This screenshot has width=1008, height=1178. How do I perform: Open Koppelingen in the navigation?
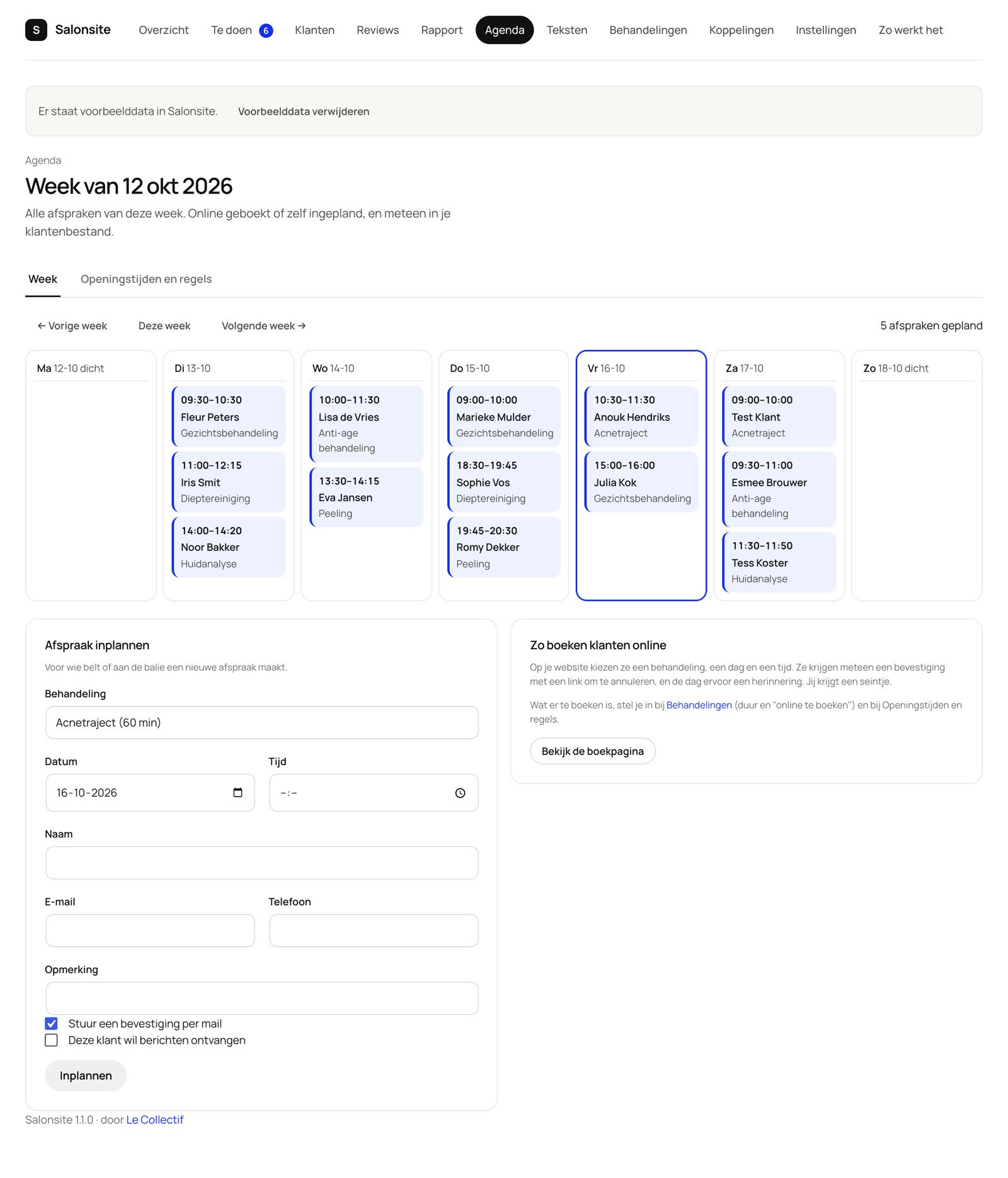[741, 30]
